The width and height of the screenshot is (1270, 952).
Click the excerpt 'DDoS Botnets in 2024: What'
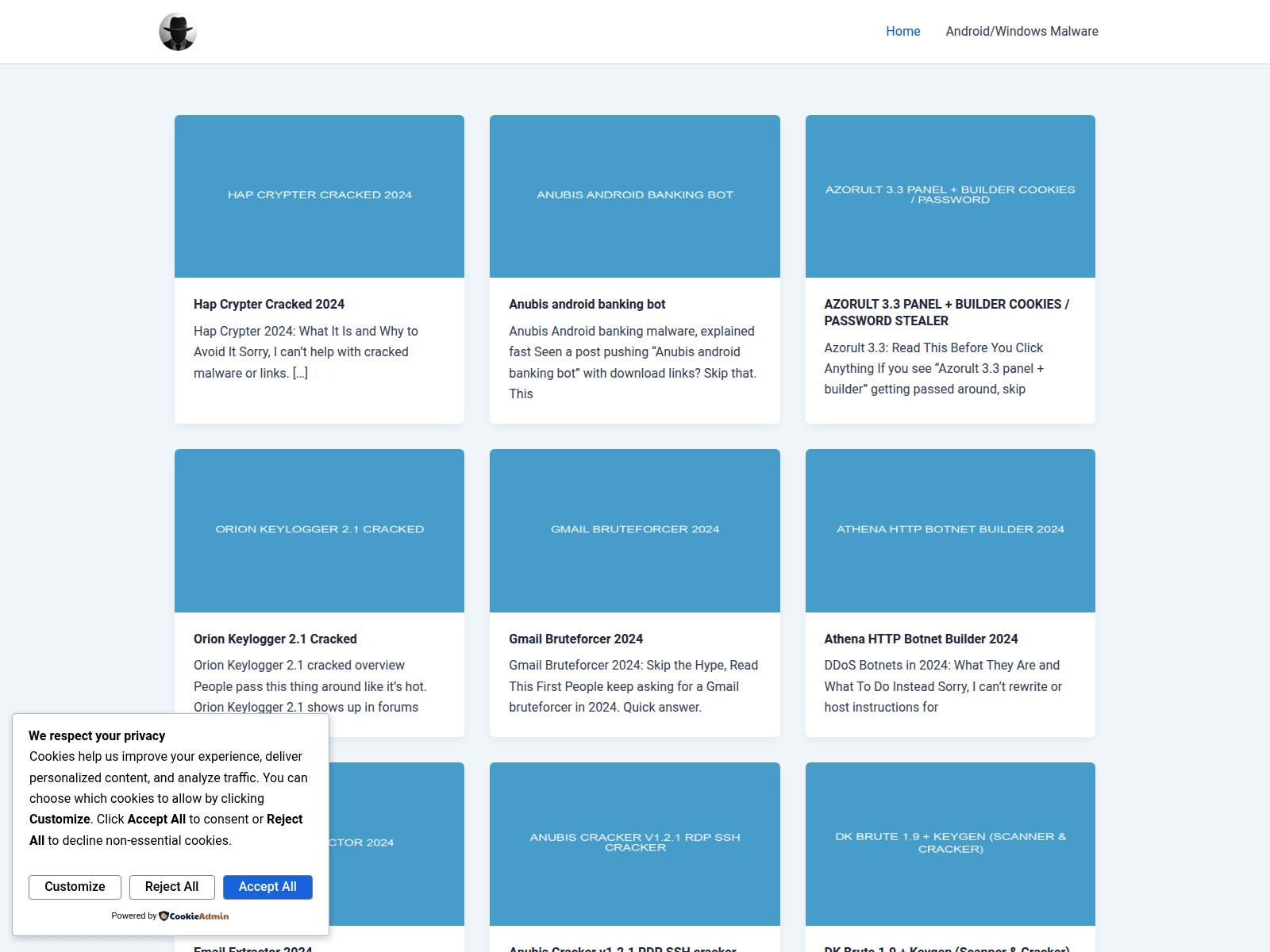[x=943, y=687]
